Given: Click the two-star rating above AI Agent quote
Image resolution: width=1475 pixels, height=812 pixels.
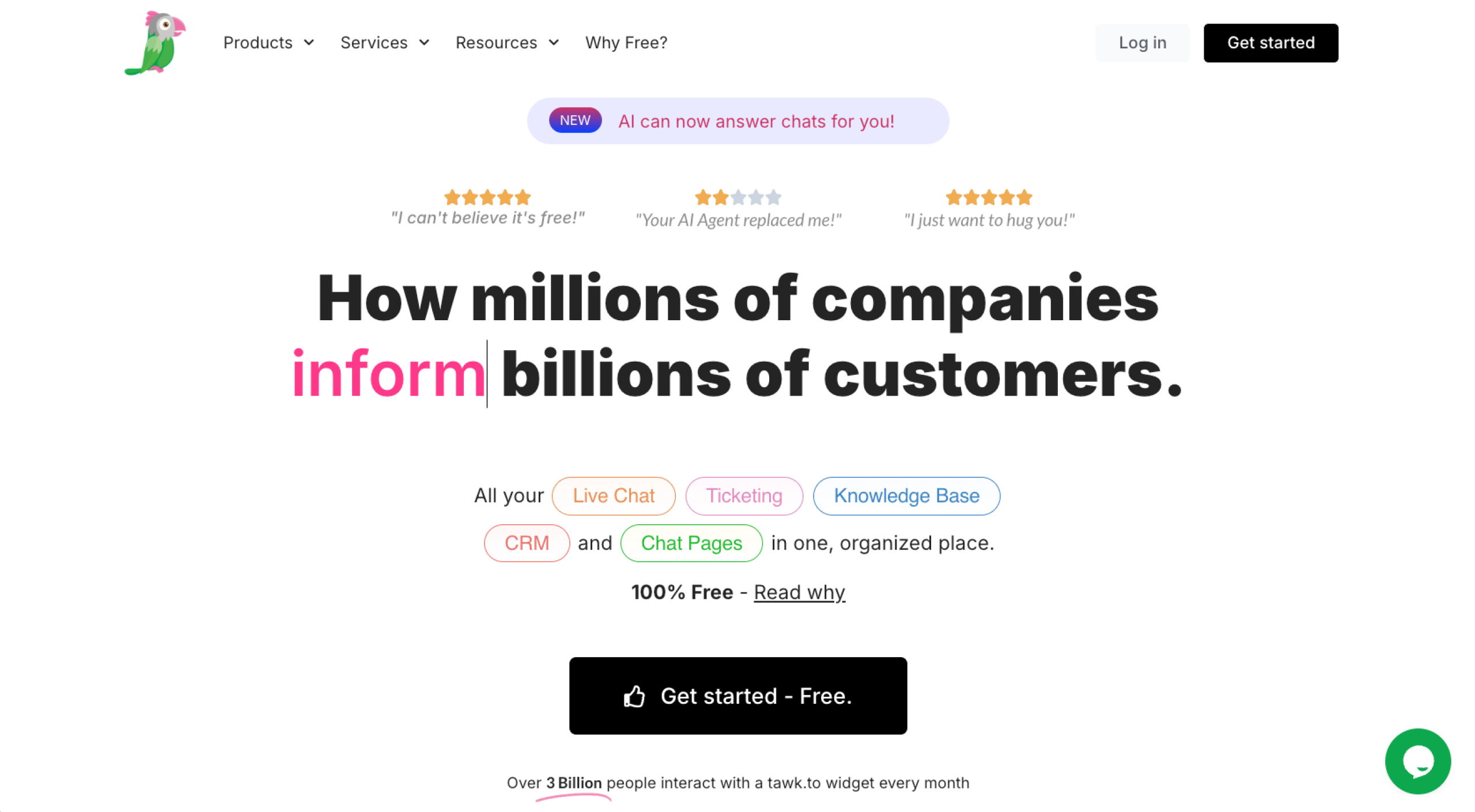Looking at the screenshot, I should pos(737,198).
